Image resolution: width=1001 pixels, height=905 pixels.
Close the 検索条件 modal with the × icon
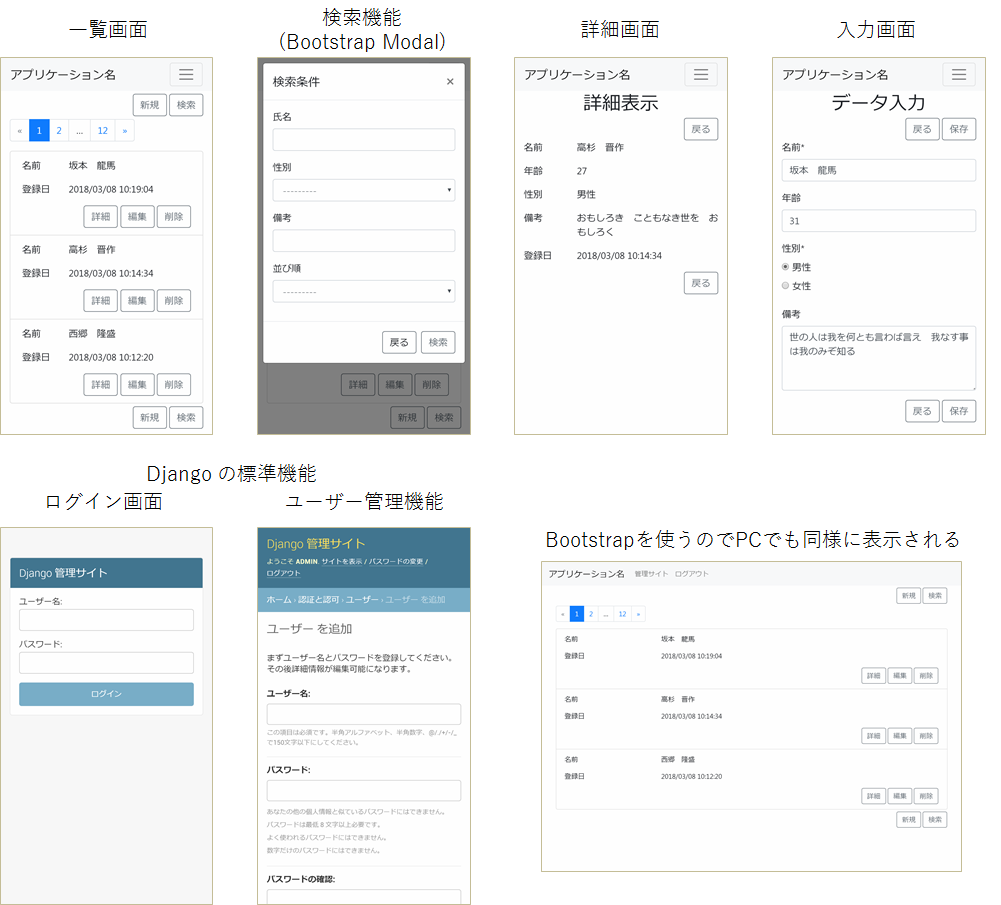[449, 82]
